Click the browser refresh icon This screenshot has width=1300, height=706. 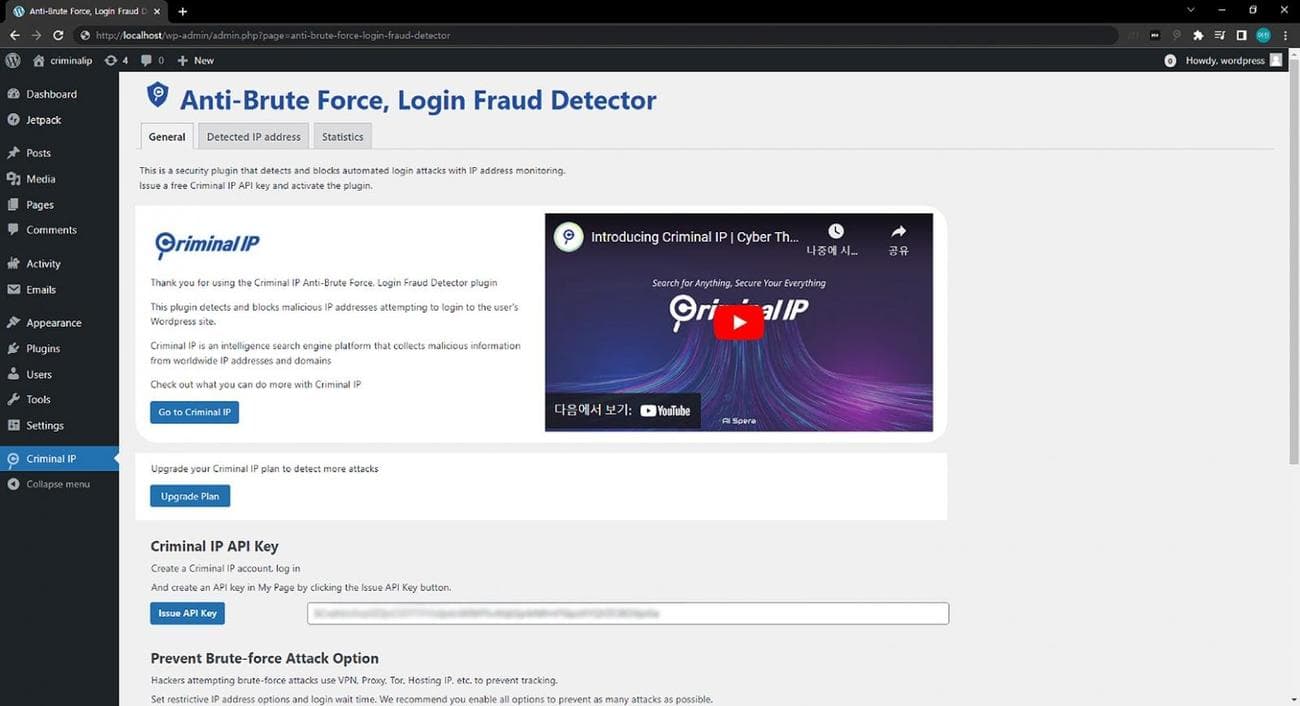pyautogui.click(x=57, y=34)
